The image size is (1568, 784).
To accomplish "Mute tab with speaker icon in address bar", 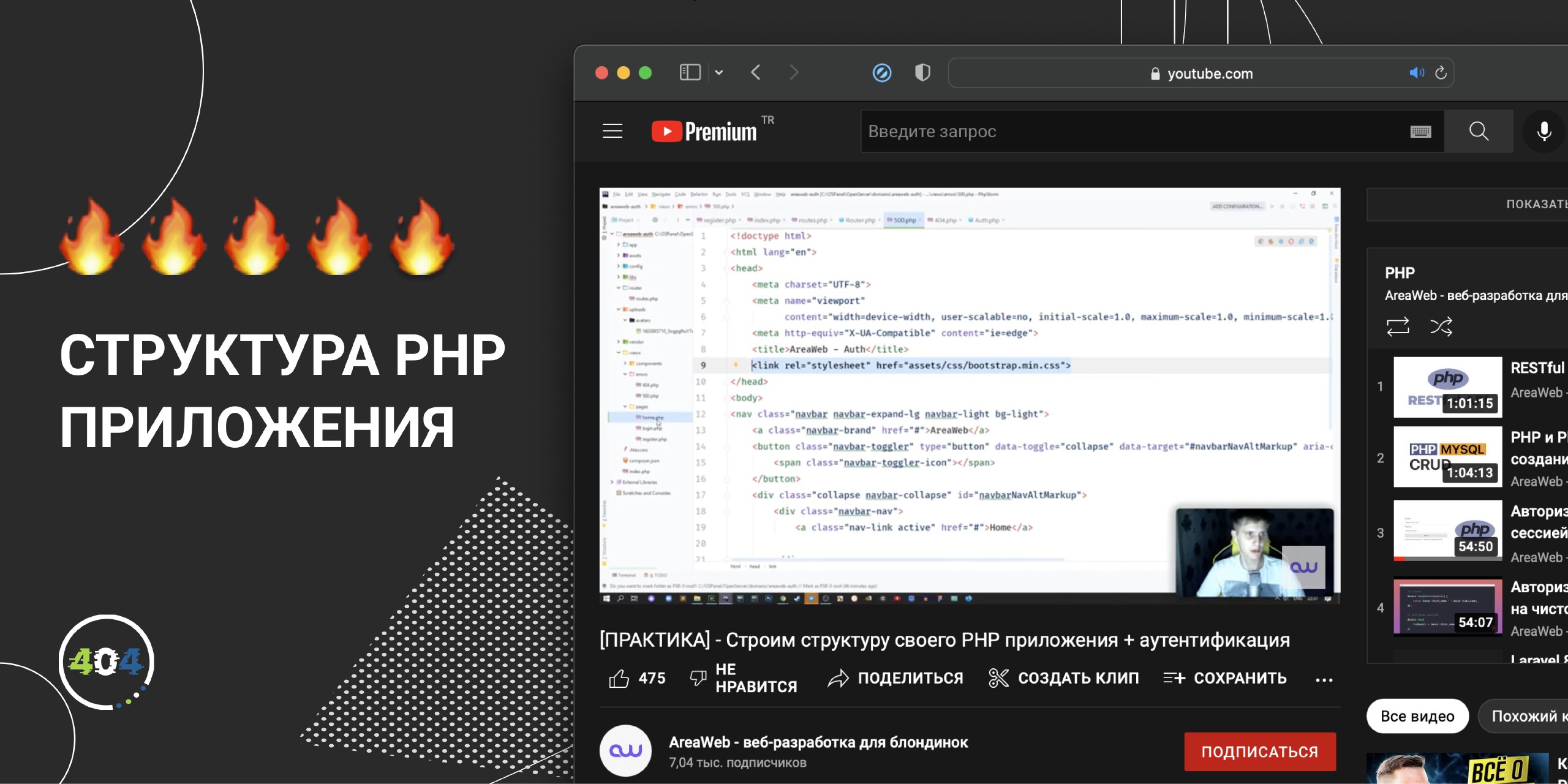I will point(1416,73).
